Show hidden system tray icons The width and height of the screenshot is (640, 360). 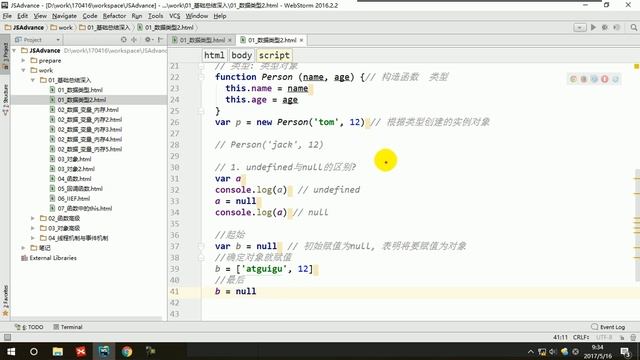pos(531,351)
